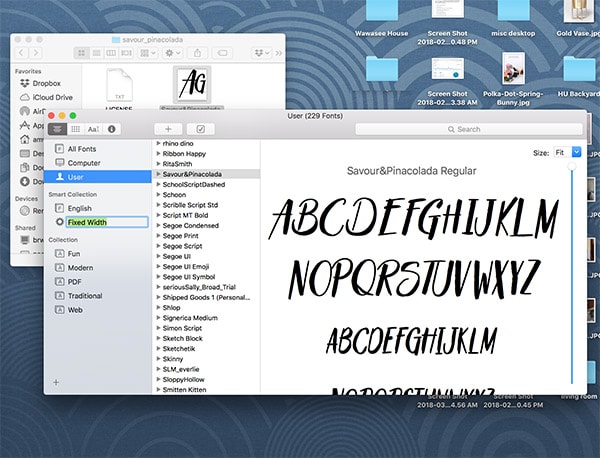
Task: Expand the rhino dino font family
Action: (158, 143)
